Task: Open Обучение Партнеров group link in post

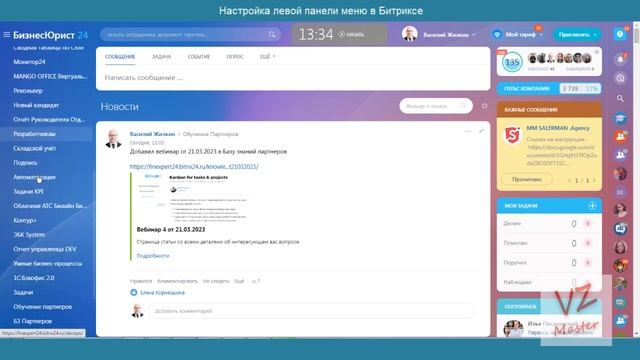Action: [210, 134]
